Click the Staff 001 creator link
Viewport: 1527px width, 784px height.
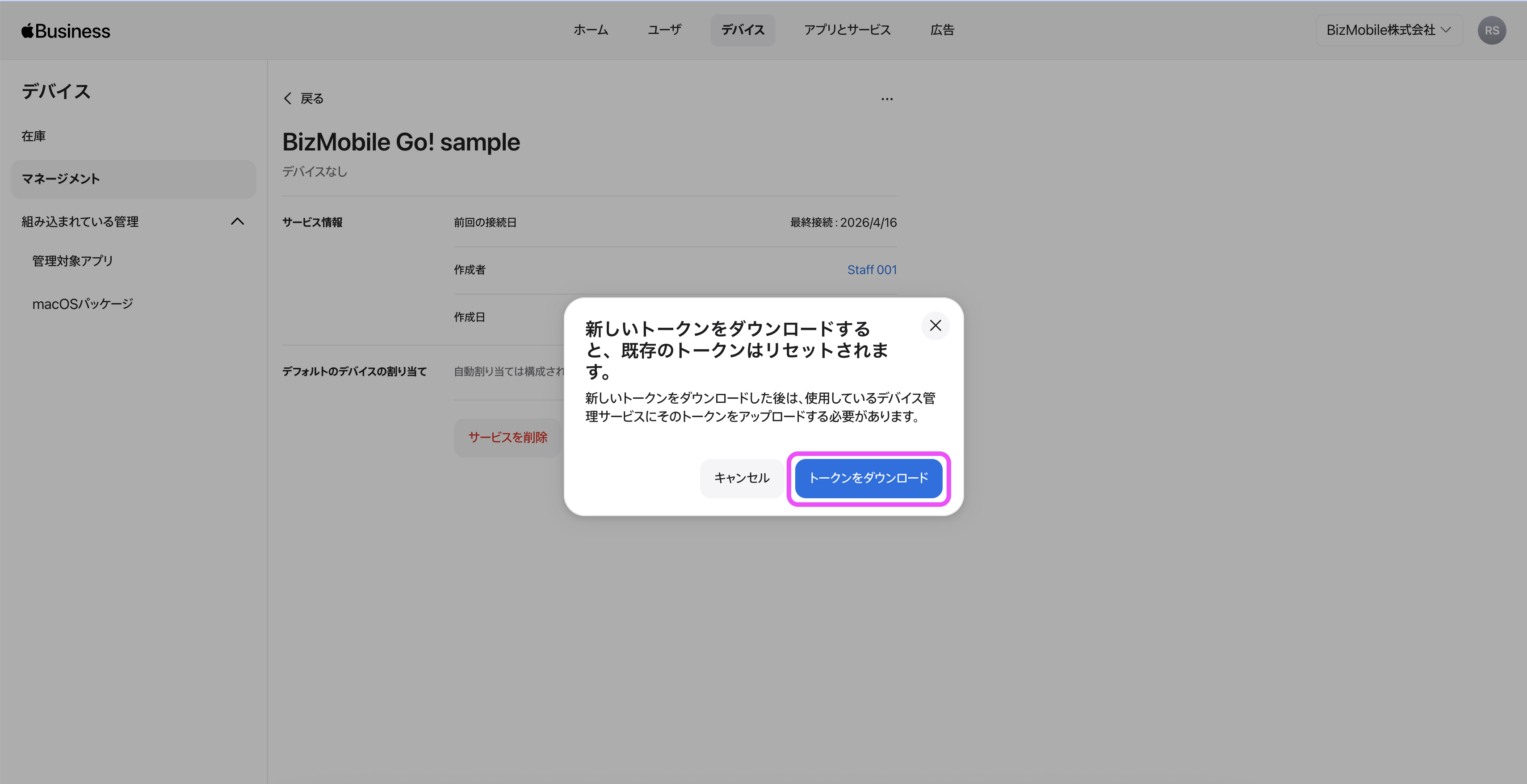871,270
